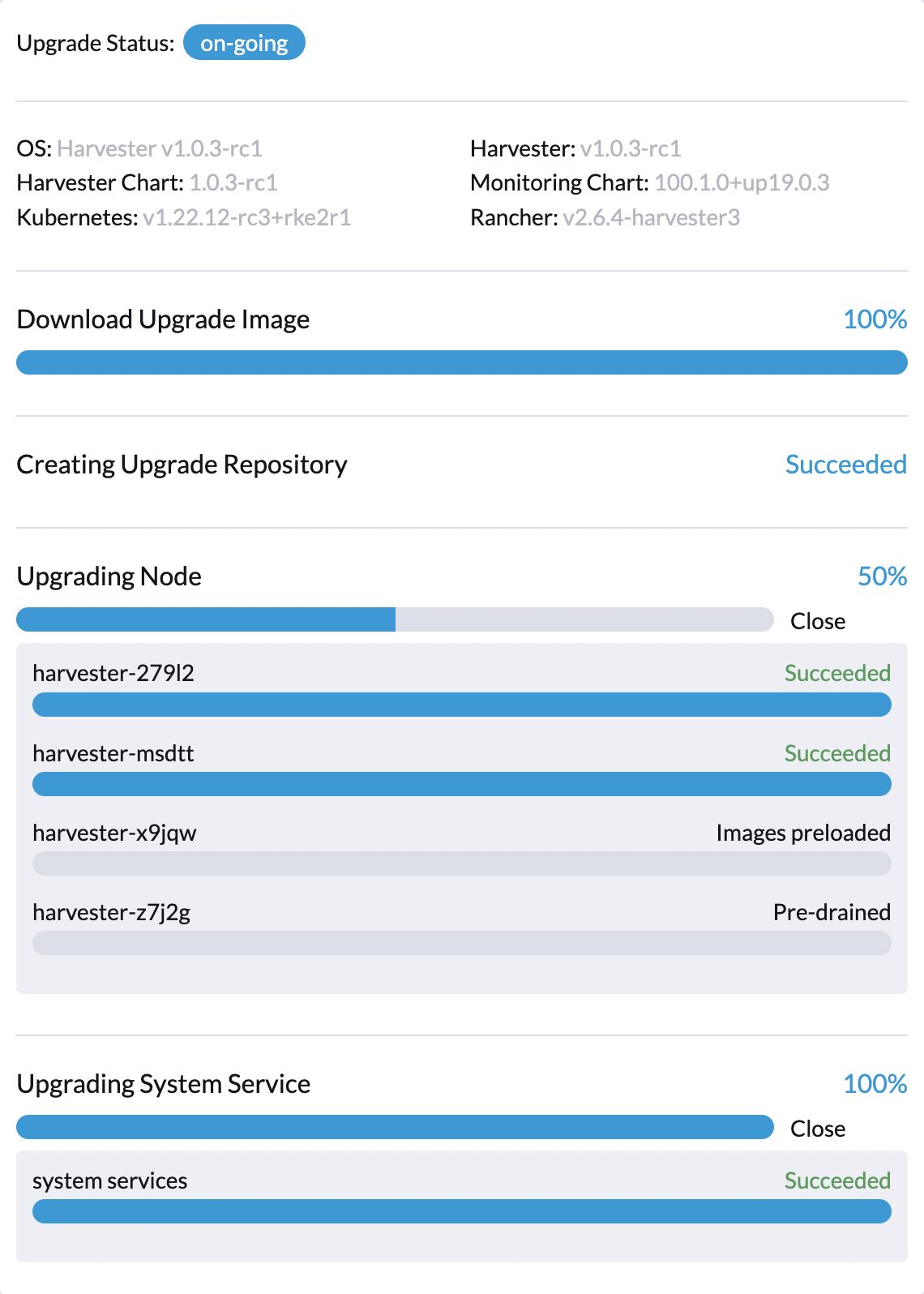The width and height of the screenshot is (924, 1294).
Task: Select the harvester-x9jqw node name
Action: tap(114, 833)
